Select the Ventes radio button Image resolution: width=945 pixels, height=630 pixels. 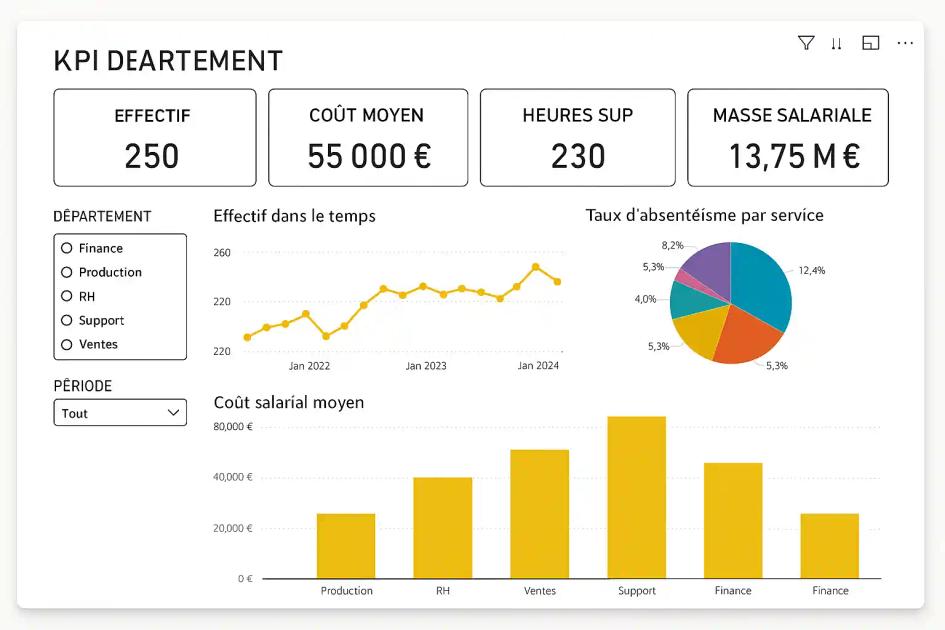tap(65, 344)
